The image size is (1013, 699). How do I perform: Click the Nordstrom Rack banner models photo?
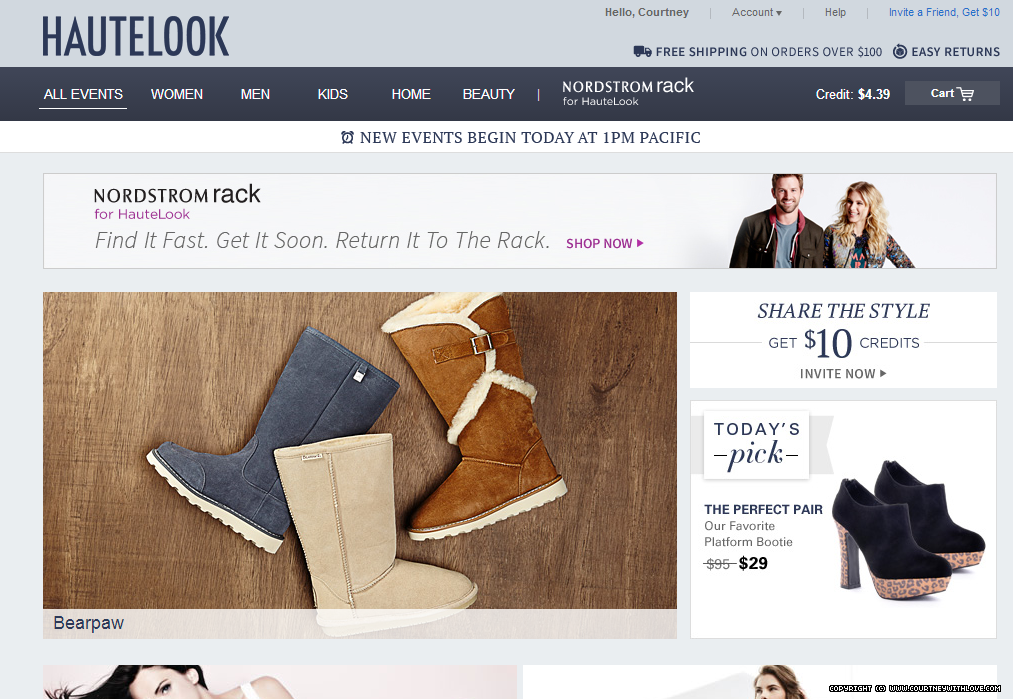(821, 221)
